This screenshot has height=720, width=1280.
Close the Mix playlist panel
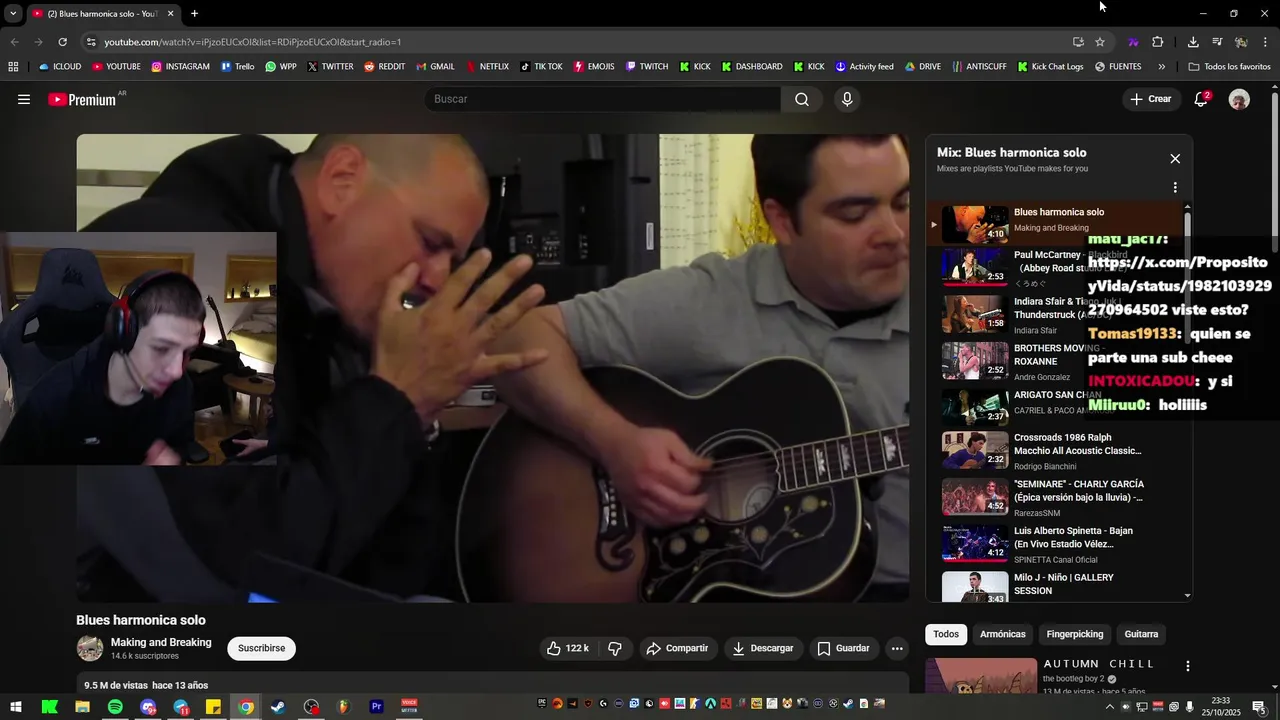click(1175, 159)
